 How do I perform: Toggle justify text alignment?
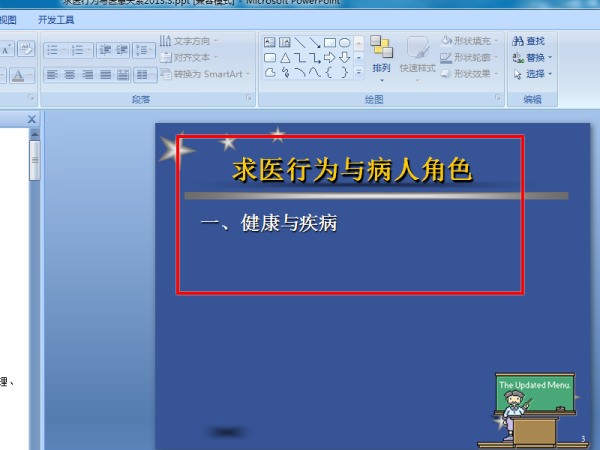click(105, 75)
